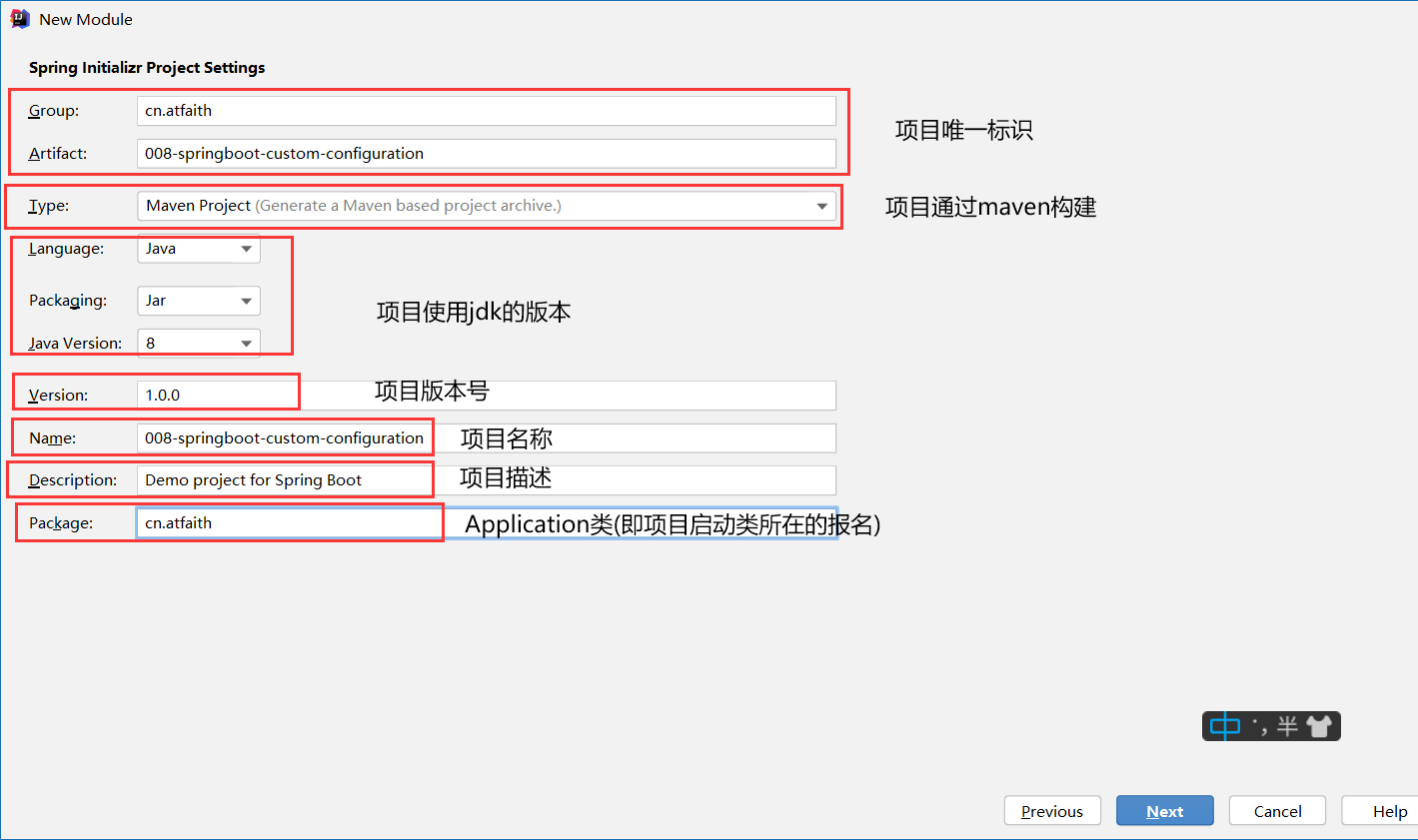Viewport: 1418px width, 840px height.
Task: Click the Java Version label
Action: pyautogui.click(x=75, y=344)
